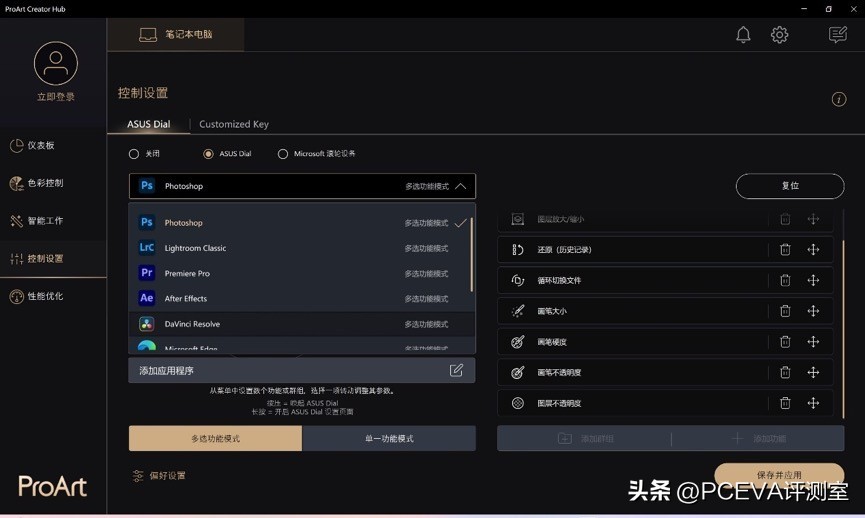Click the move handle for 图层不透明度
865x518 pixels.
pos(813,403)
